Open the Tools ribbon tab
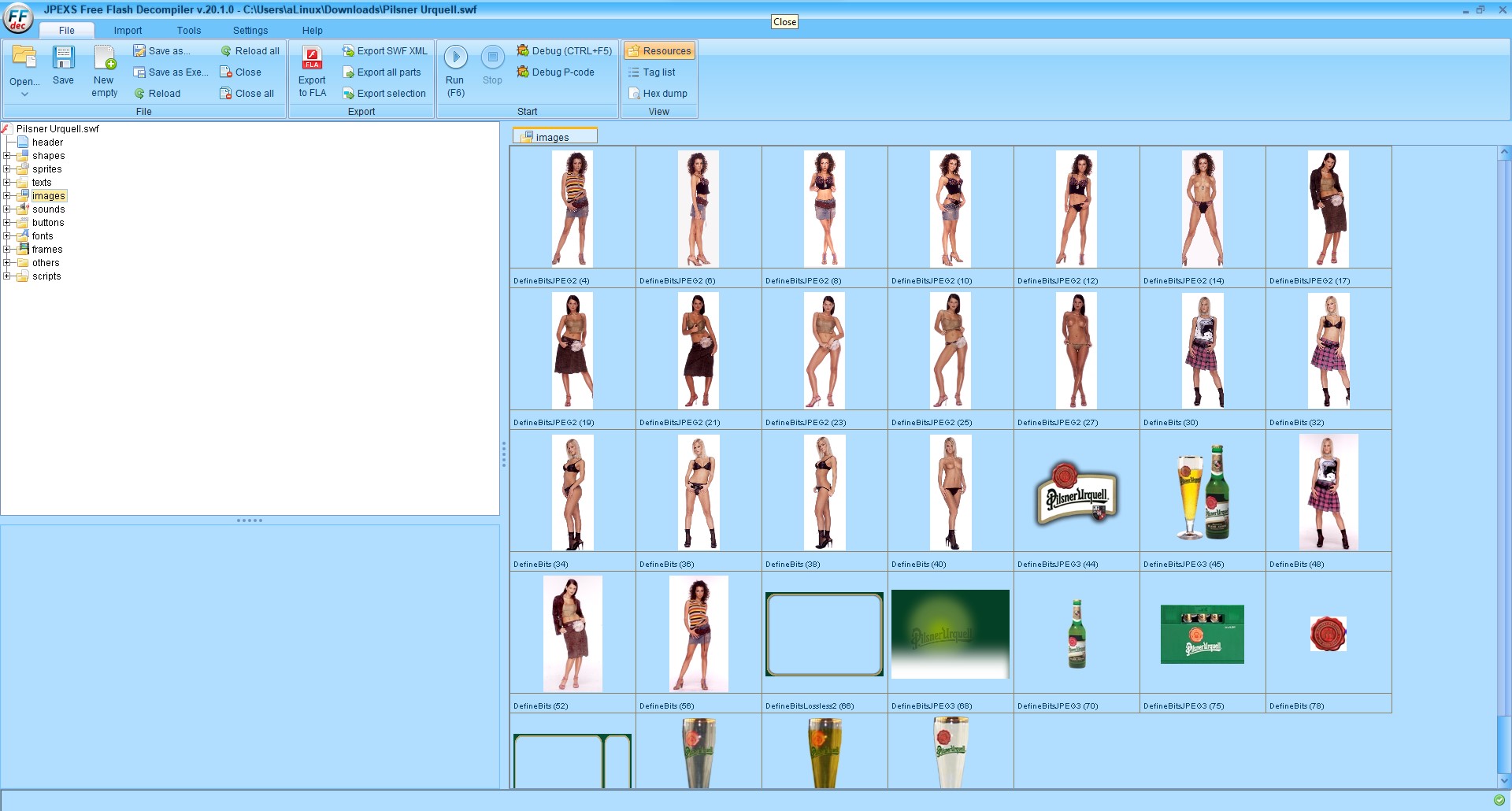The width and height of the screenshot is (1512, 811). (189, 31)
